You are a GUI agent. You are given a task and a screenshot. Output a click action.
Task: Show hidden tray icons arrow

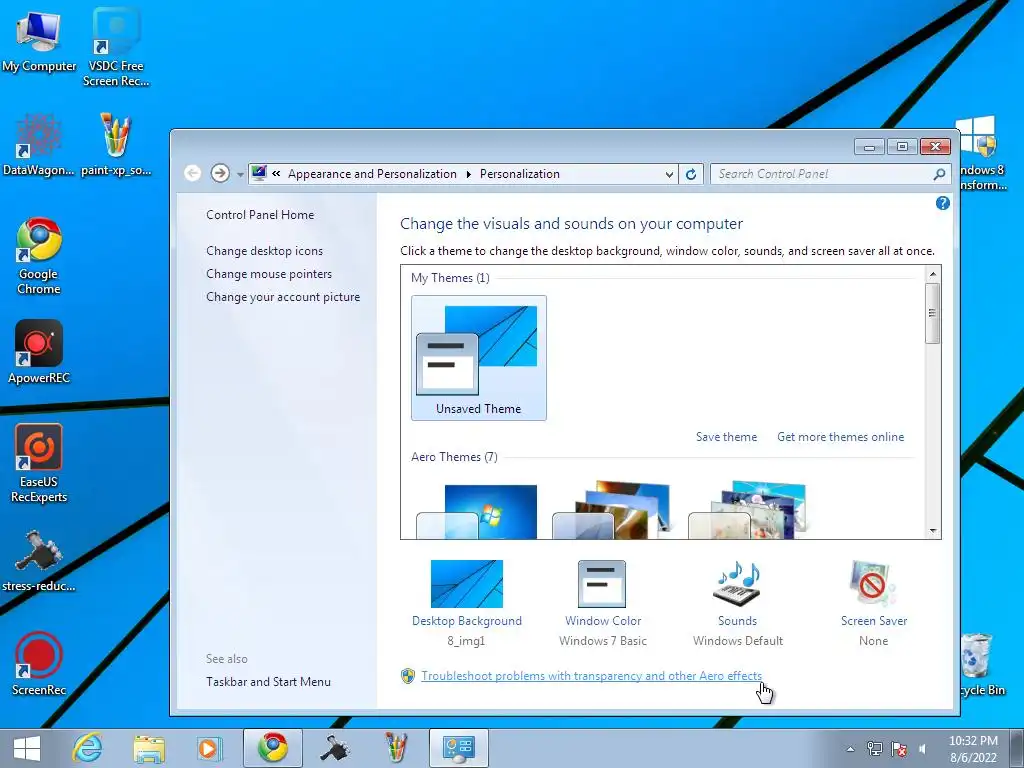coord(850,749)
